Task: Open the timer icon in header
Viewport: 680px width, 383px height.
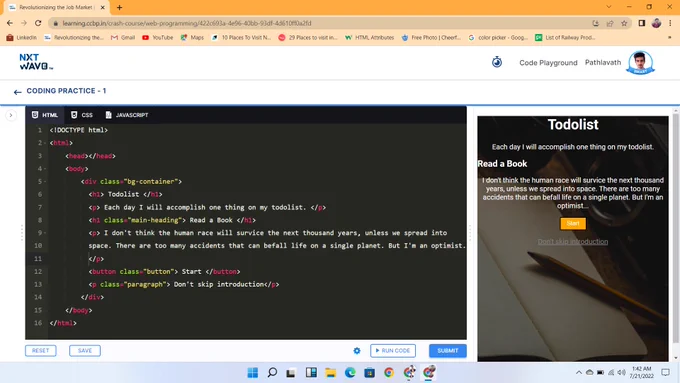Action: point(497,62)
